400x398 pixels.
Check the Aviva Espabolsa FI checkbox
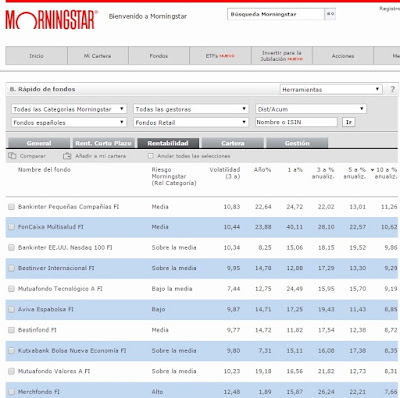[11, 309]
